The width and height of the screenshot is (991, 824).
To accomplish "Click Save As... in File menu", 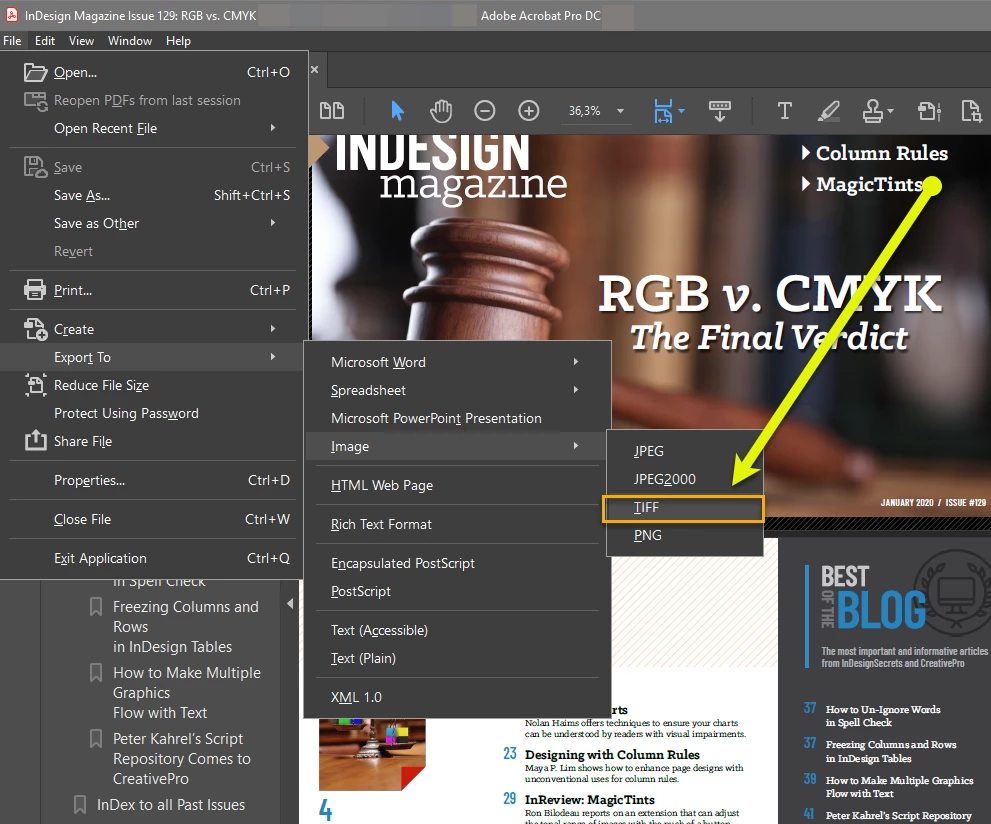I will click(x=152, y=195).
